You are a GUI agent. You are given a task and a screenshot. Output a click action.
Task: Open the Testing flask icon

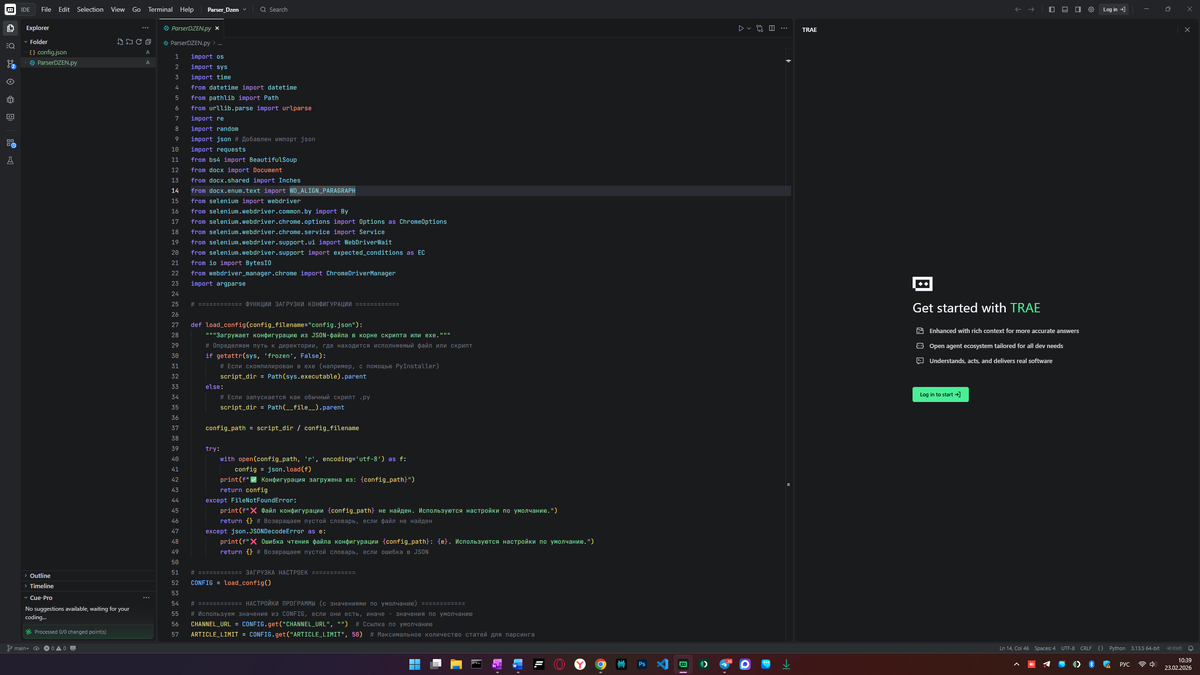tap(10, 160)
